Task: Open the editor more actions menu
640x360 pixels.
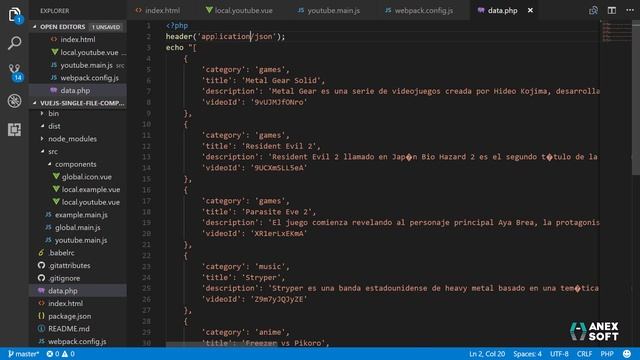Action: 630,10
